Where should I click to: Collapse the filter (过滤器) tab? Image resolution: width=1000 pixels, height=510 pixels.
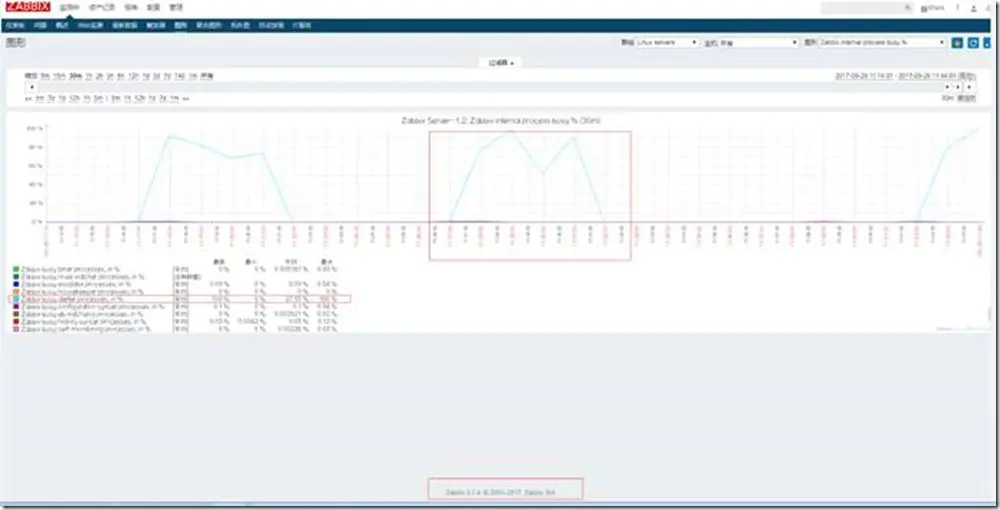point(501,62)
